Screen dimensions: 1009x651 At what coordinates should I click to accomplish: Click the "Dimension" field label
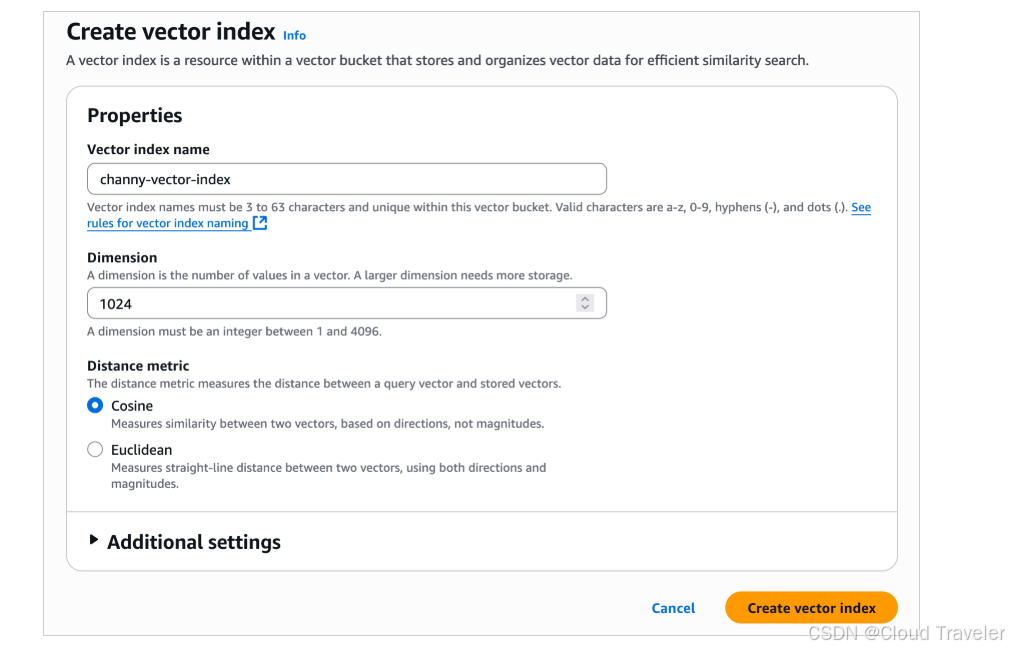pyautogui.click(x=122, y=257)
